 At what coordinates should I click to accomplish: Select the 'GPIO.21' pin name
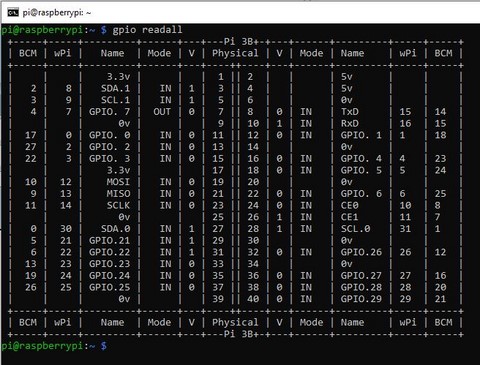click(x=109, y=240)
